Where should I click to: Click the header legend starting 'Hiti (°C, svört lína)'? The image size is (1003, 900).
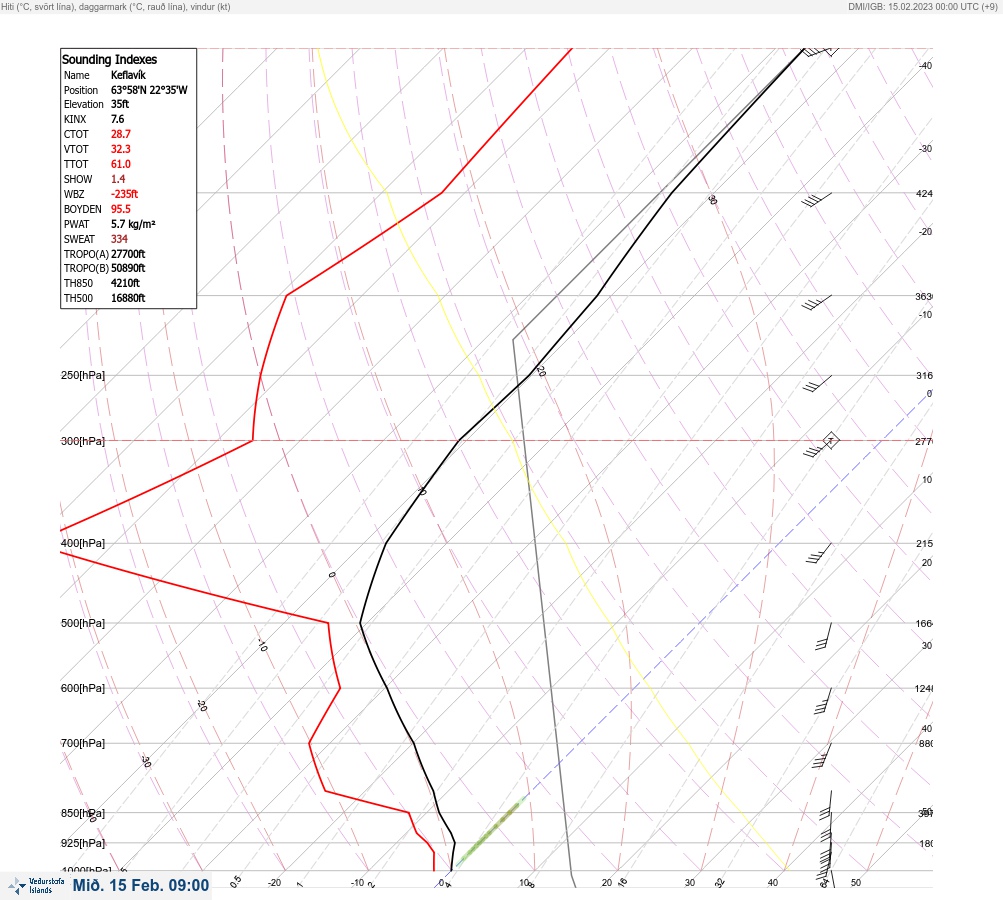tap(116, 6)
